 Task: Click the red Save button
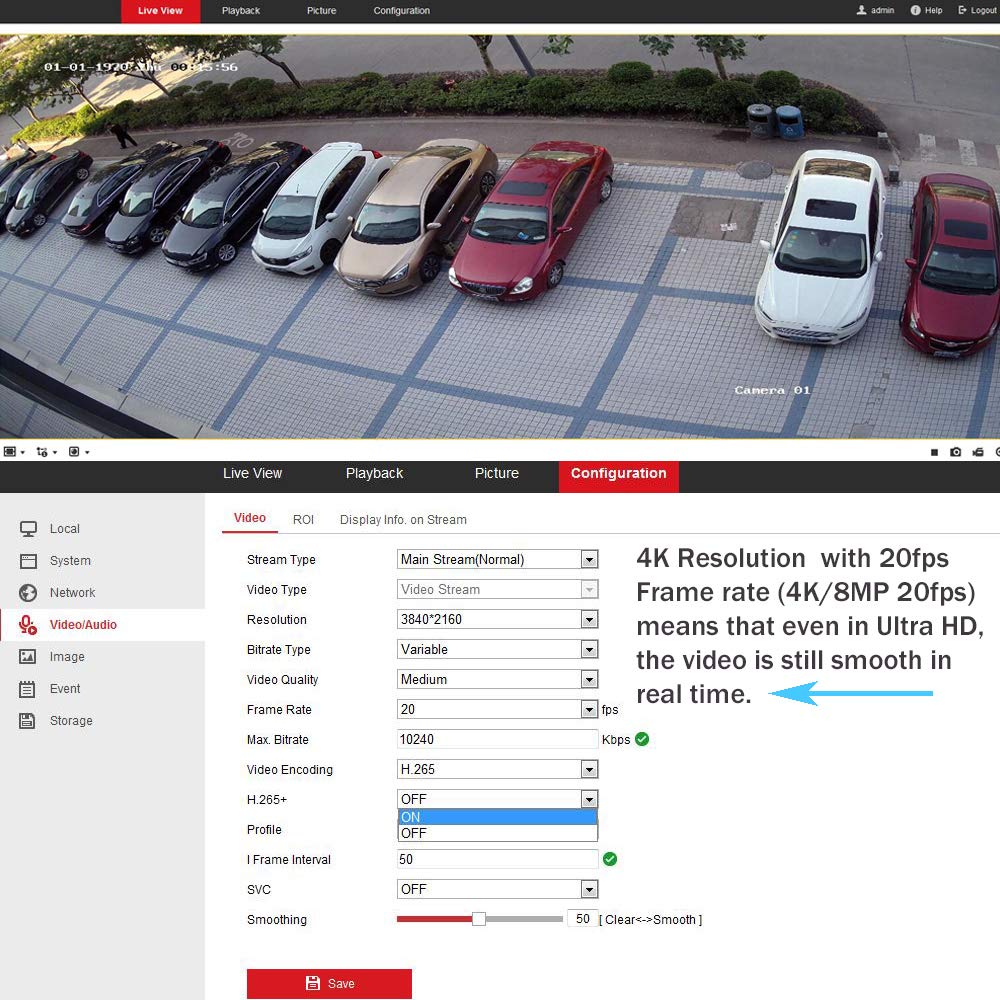coord(329,984)
